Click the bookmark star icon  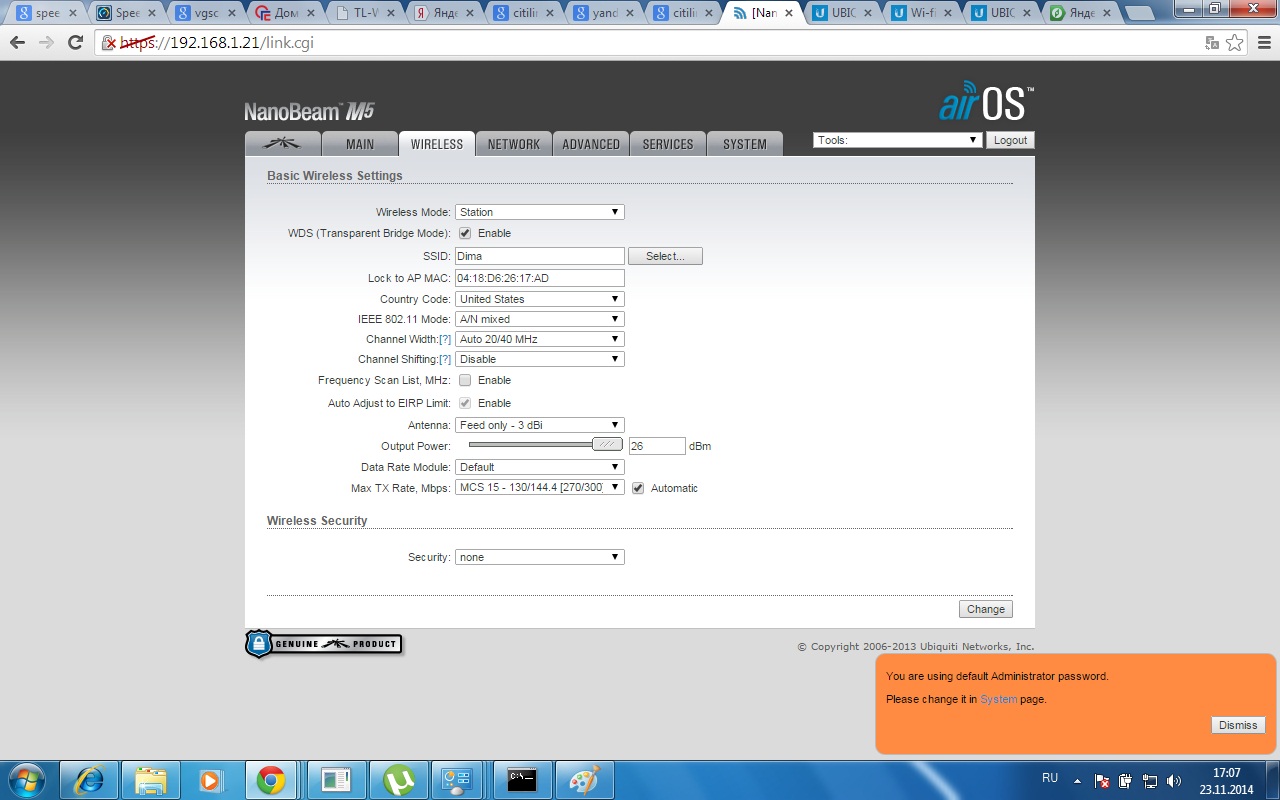coord(1235,43)
